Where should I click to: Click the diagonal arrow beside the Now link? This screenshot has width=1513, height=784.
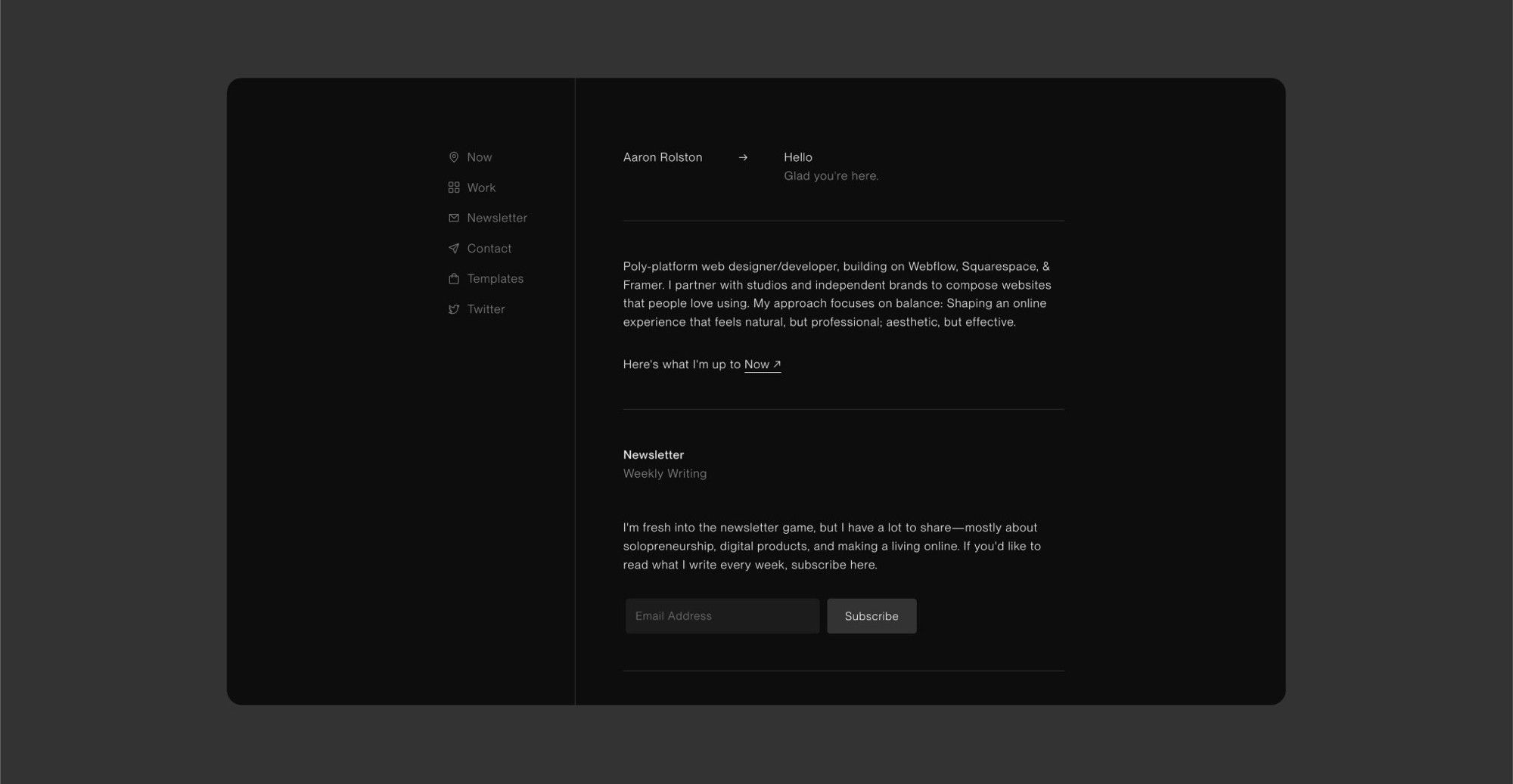click(776, 364)
